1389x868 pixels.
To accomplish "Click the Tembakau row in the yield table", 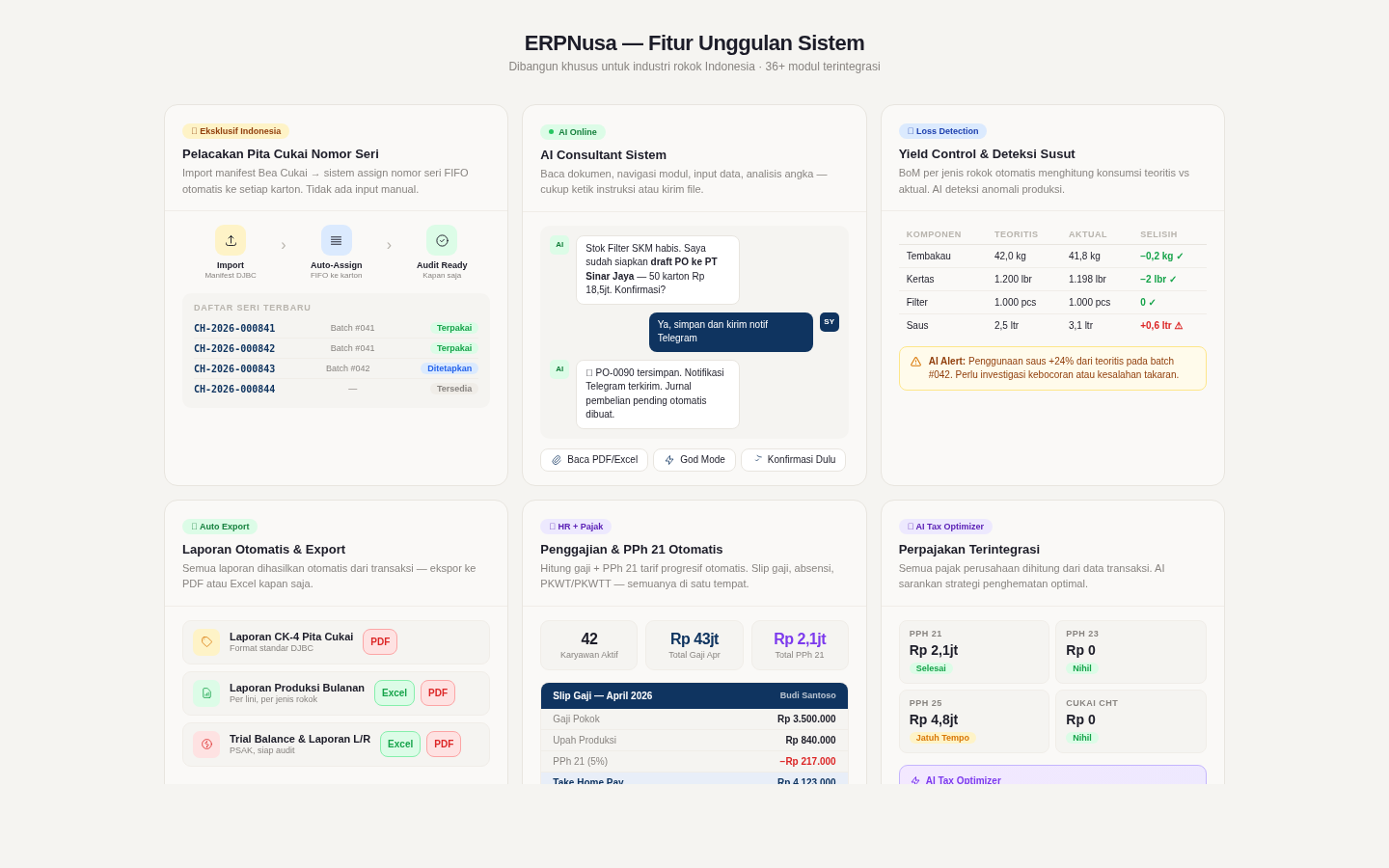I will pos(1052,257).
